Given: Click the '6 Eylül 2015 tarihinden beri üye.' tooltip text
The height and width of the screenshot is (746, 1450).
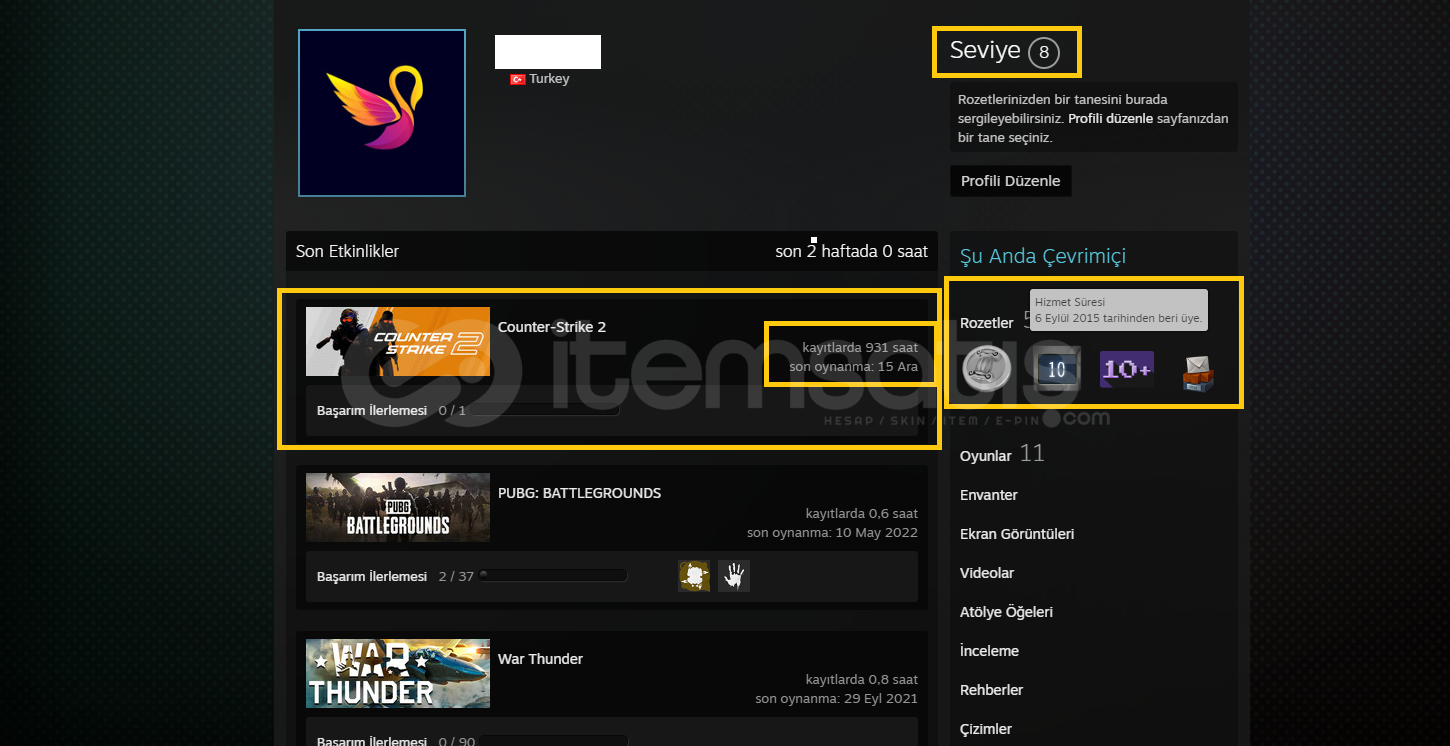Looking at the screenshot, I should 1118,320.
